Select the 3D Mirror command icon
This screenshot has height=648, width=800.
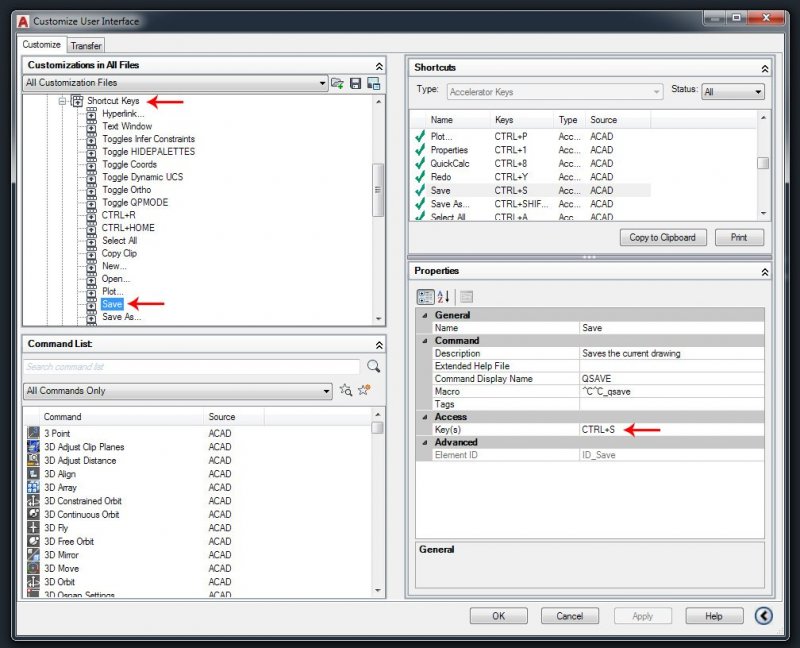point(33,555)
